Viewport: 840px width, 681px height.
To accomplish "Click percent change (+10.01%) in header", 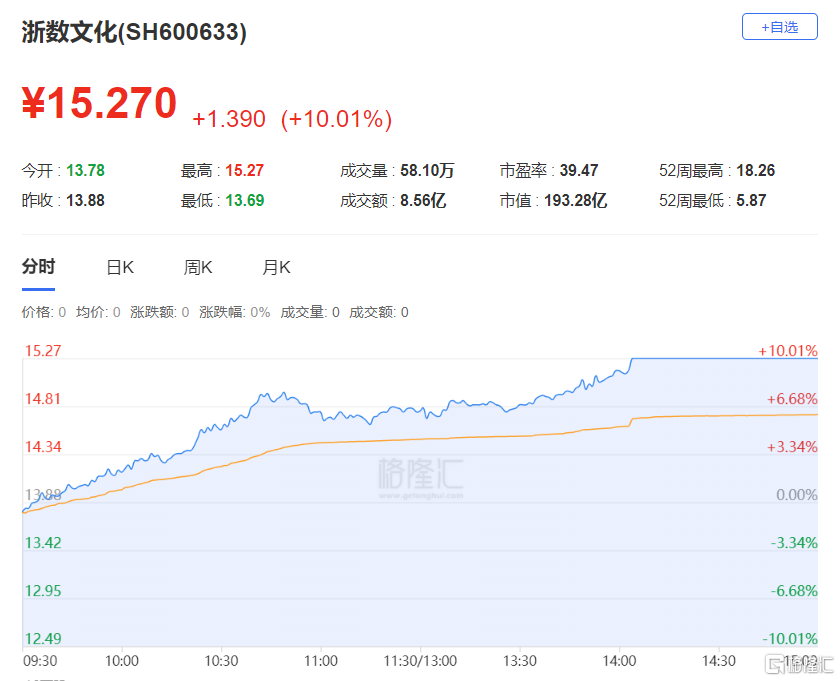I will pyautogui.click(x=336, y=119).
